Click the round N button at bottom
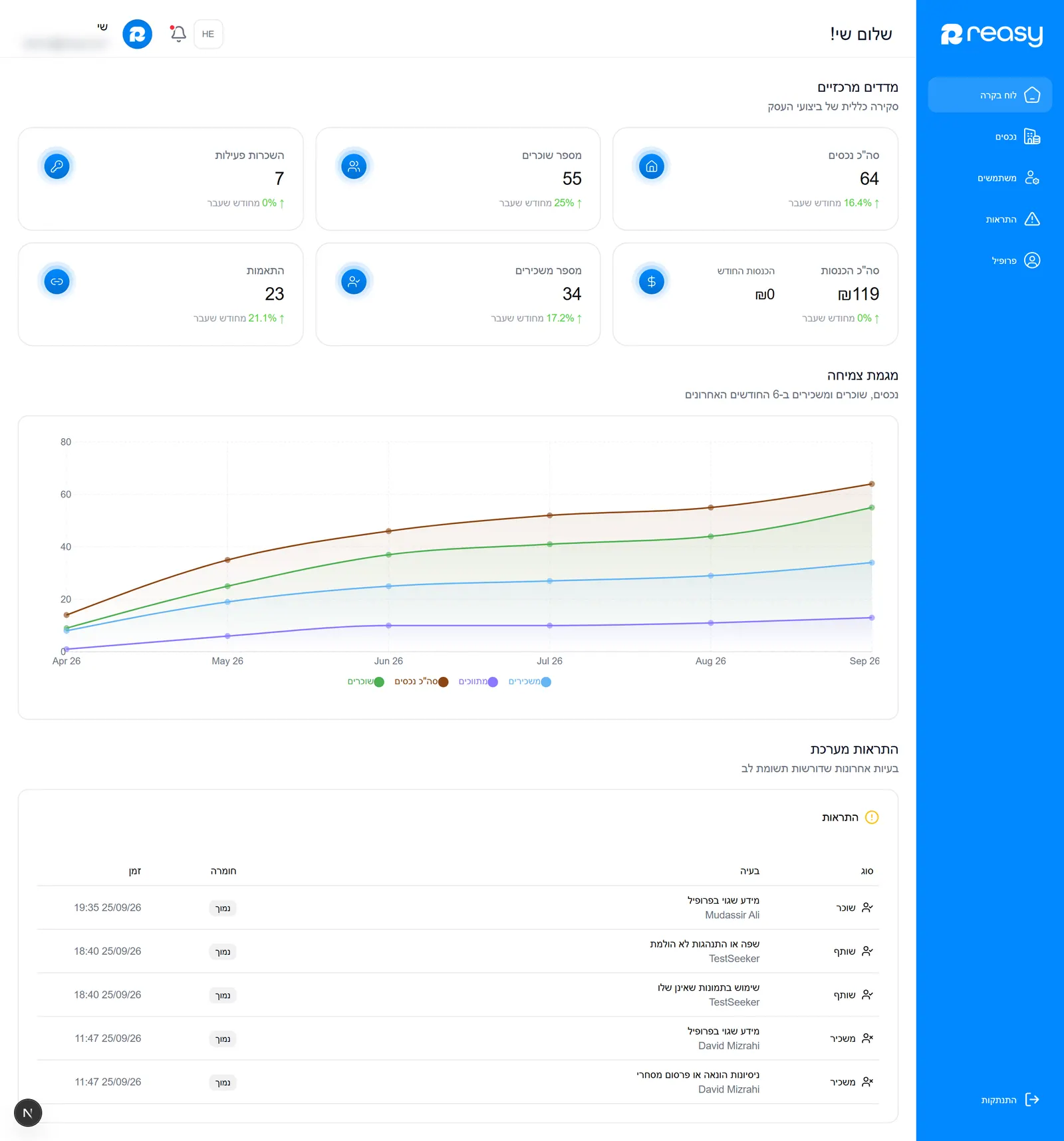The image size is (1064, 1141). [x=28, y=1113]
